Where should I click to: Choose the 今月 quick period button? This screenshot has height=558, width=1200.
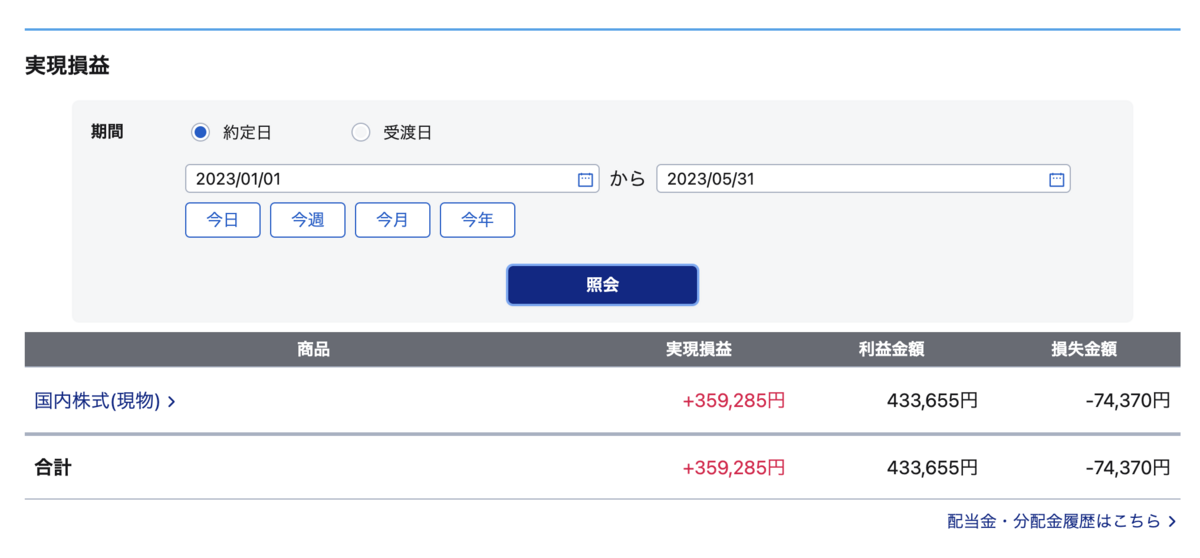tap(392, 220)
